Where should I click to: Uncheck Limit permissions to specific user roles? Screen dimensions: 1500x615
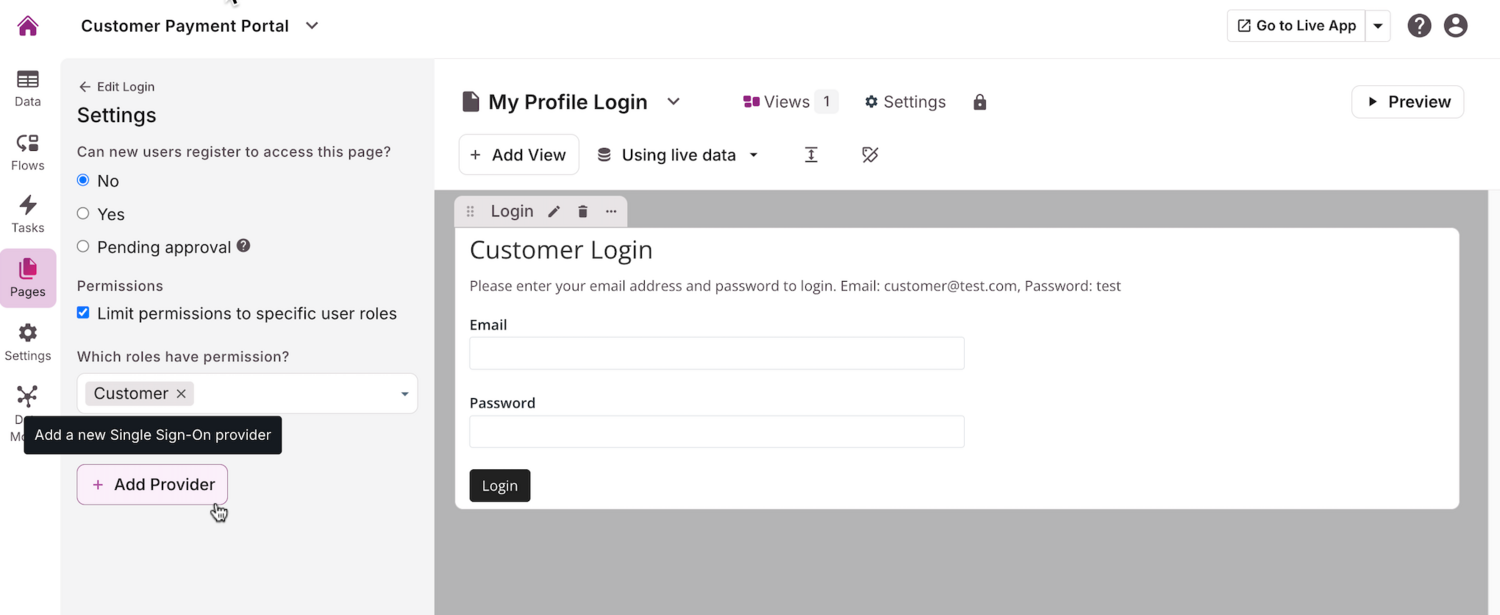[83, 313]
